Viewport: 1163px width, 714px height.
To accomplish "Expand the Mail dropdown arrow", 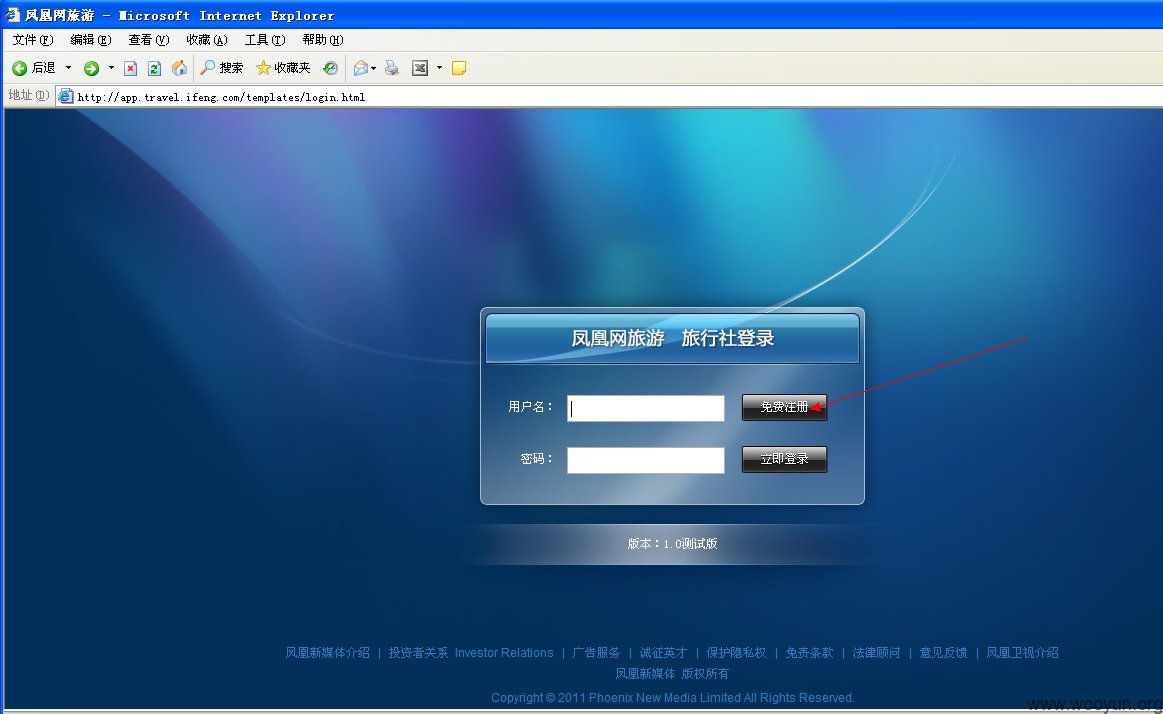I will [x=373, y=68].
